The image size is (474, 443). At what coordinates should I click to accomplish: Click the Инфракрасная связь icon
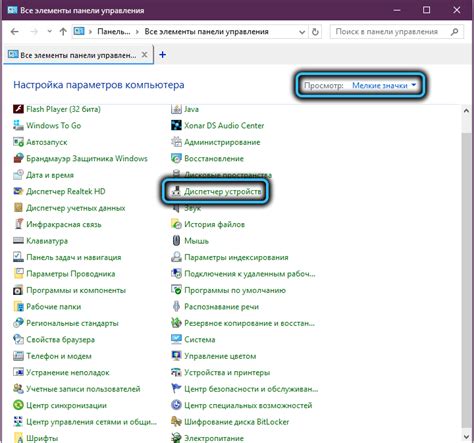tap(18, 224)
